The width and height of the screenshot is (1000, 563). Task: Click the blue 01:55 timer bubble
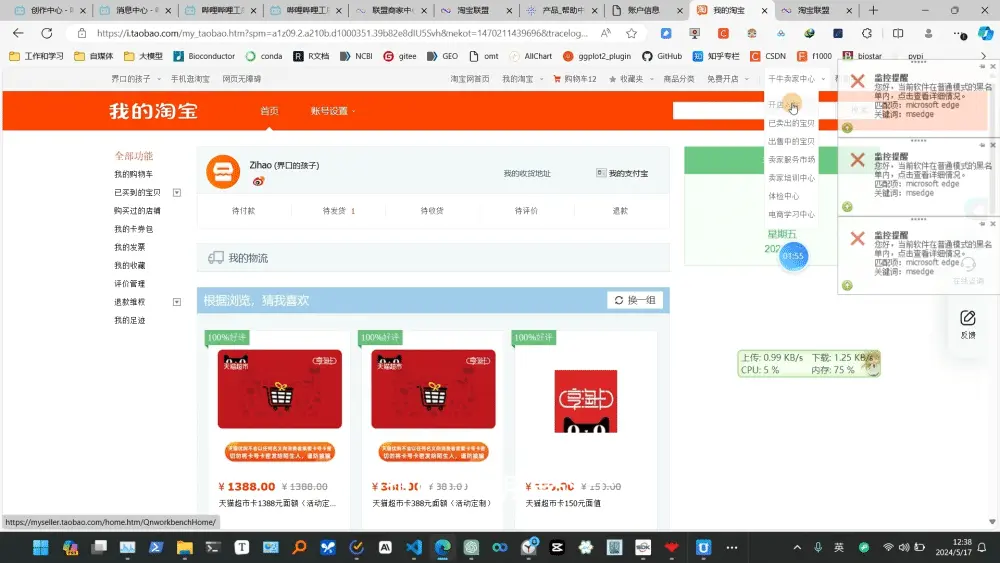pos(793,256)
